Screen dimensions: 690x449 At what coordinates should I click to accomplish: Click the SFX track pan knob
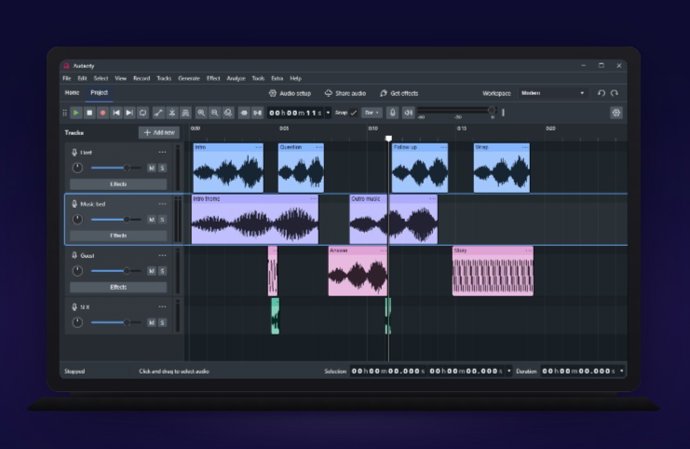point(77,322)
